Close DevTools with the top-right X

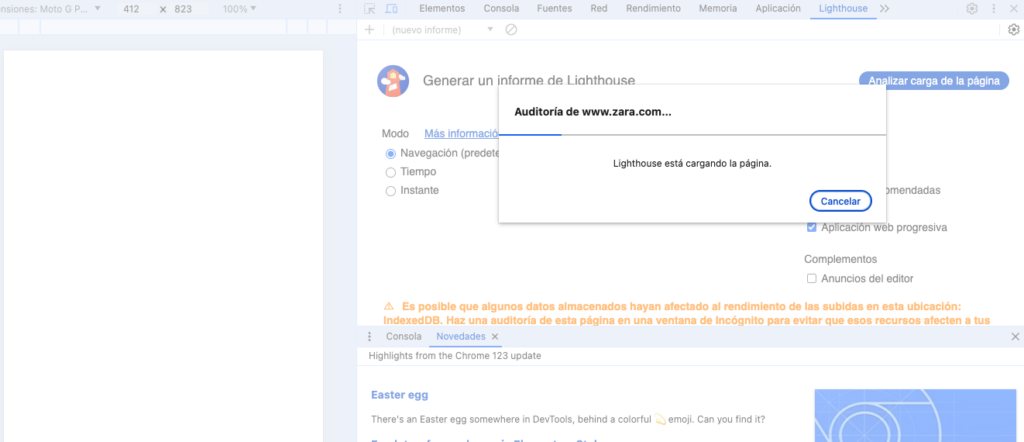click(x=1014, y=8)
